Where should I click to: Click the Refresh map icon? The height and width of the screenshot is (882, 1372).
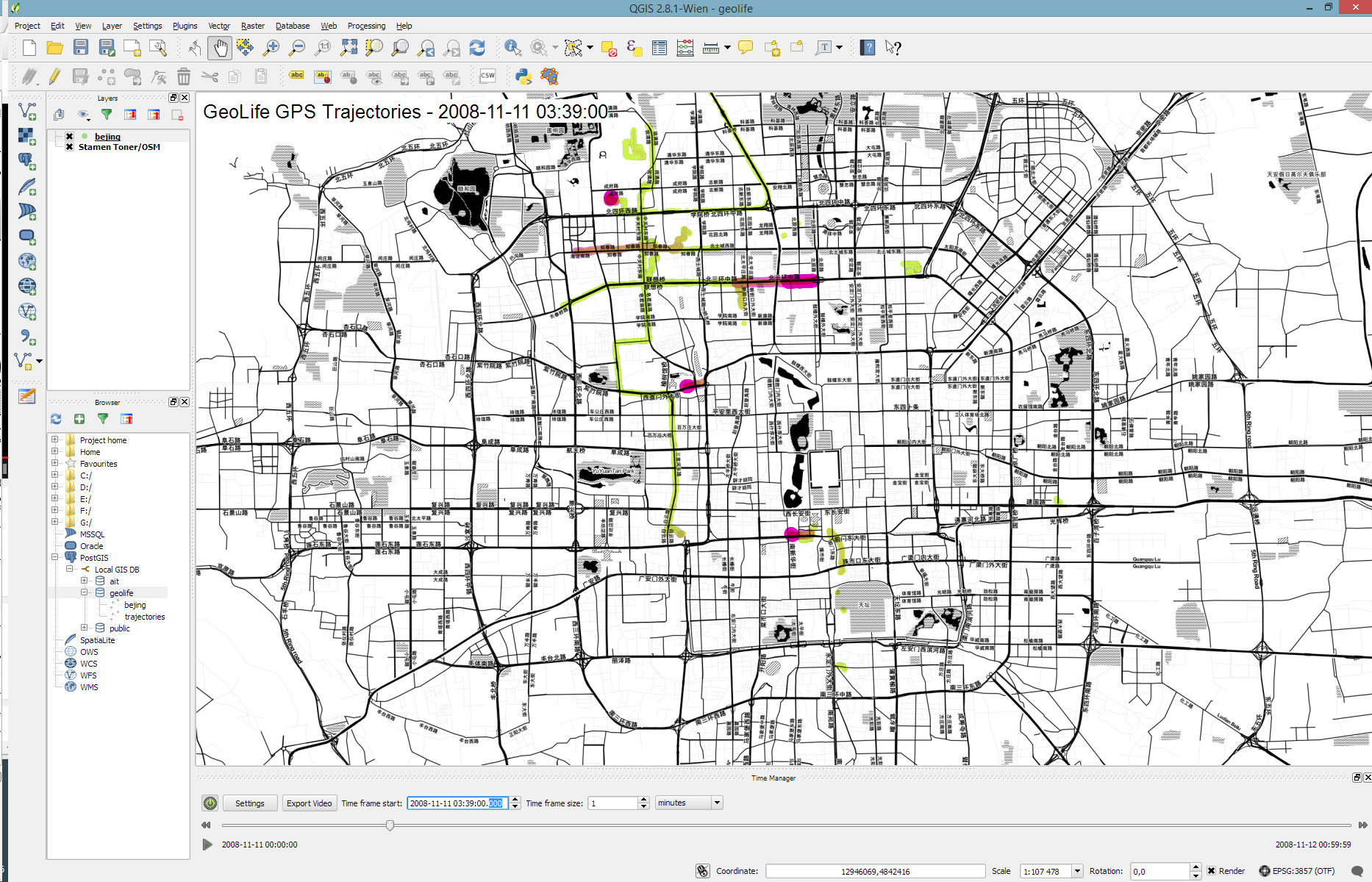coord(477,49)
